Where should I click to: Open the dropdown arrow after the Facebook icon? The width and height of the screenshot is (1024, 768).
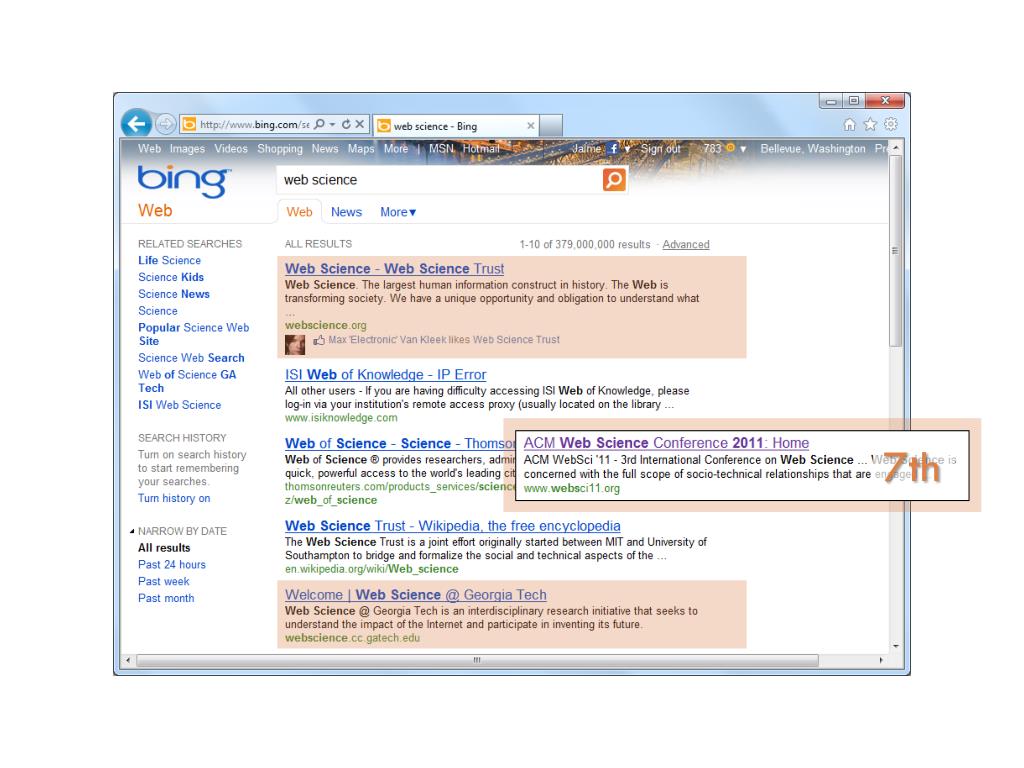627,149
